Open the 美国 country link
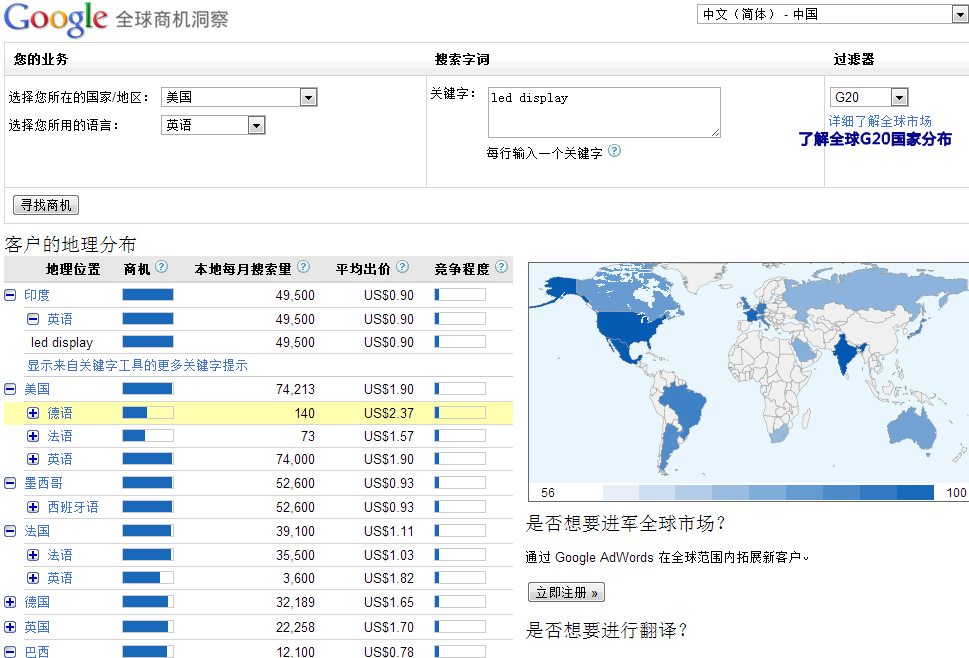This screenshot has width=969, height=658. pos(37,389)
